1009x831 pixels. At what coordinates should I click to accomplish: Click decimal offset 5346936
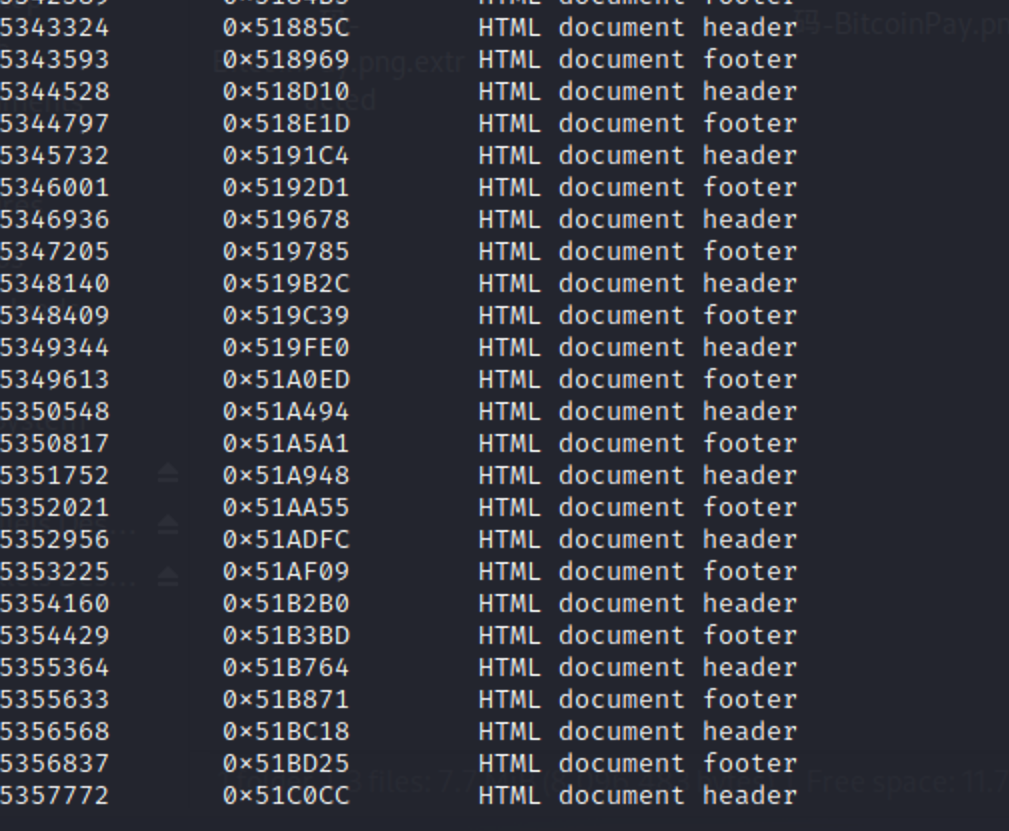click(54, 219)
